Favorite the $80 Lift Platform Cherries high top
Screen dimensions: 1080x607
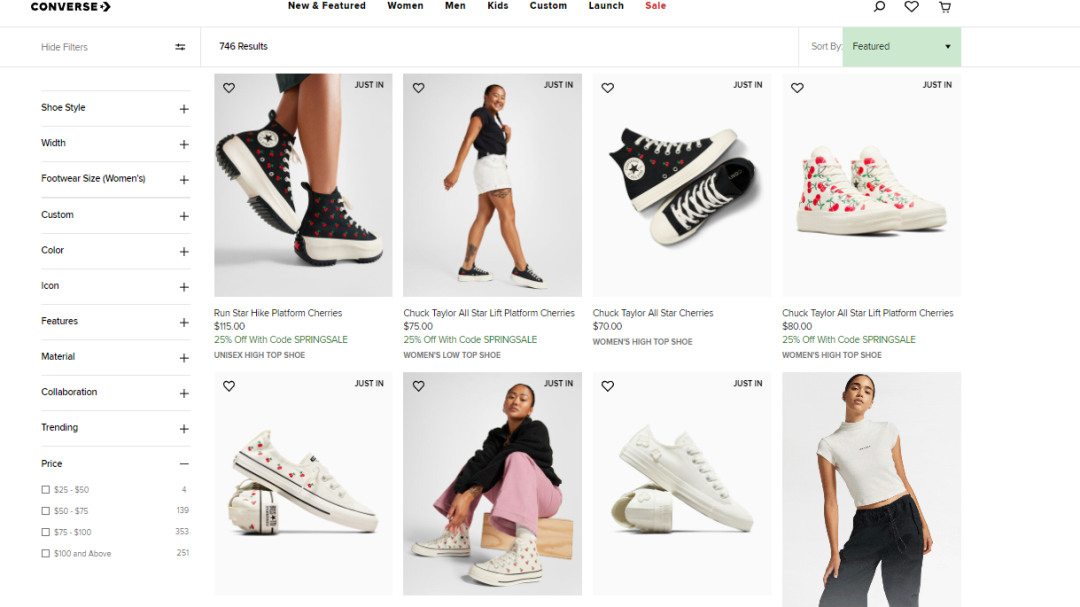pyautogui.click(x=797, y=88)
